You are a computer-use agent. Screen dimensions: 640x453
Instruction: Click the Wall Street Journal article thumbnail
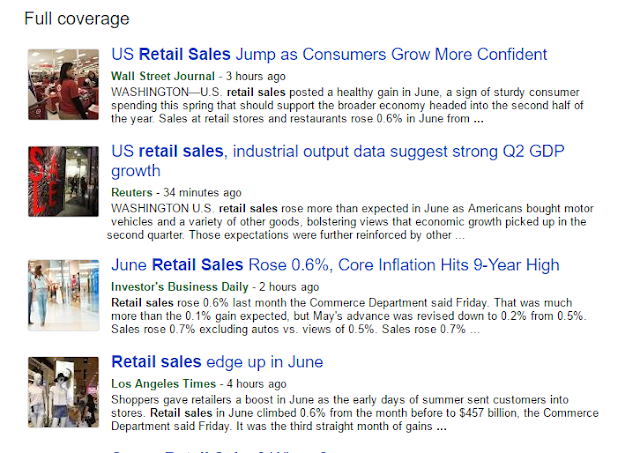point(63,83)
